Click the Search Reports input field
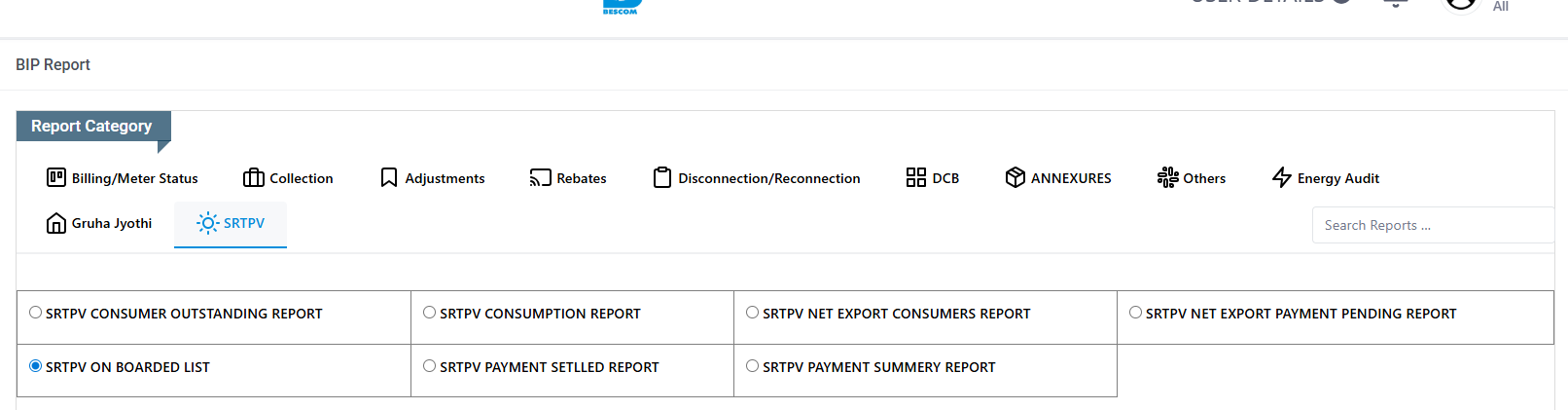 tap(1432, 225)
